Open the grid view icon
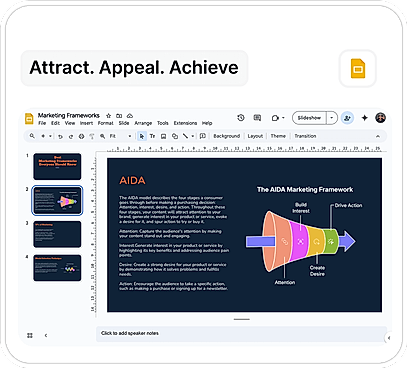The width and height of the screenshot is (407, 368). coord(30,335)
